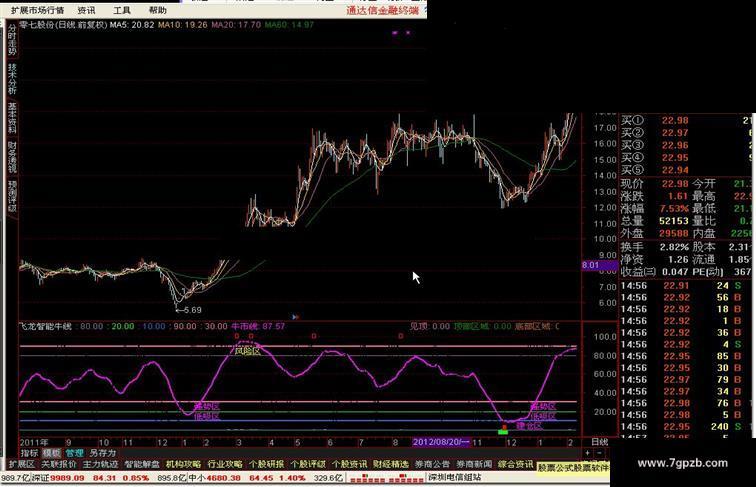This screenshot has height=487, width=756.
Task: Click the 2012/08/20 date marker on timeline
Action: 440,442
